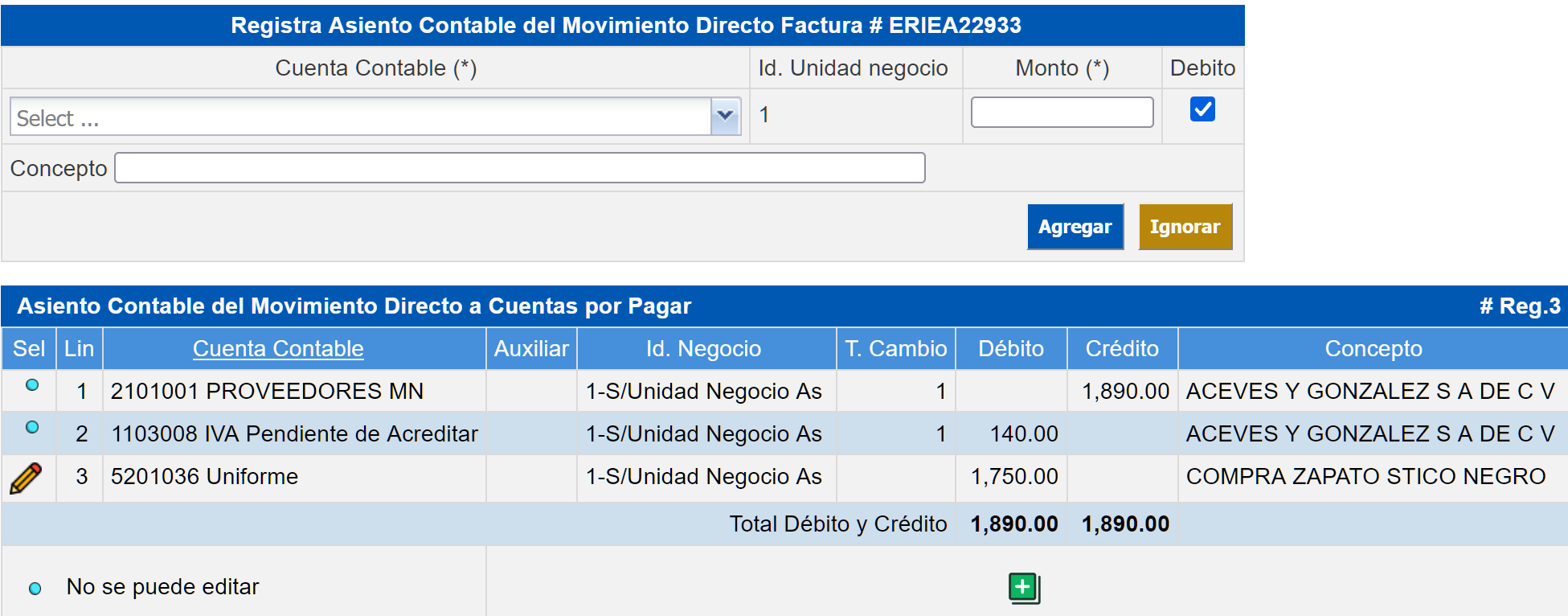1568x616 pixels.
Task: Select the 1103008 IVA Pendiente de Acreditar cell
Action: click(294, 434)
